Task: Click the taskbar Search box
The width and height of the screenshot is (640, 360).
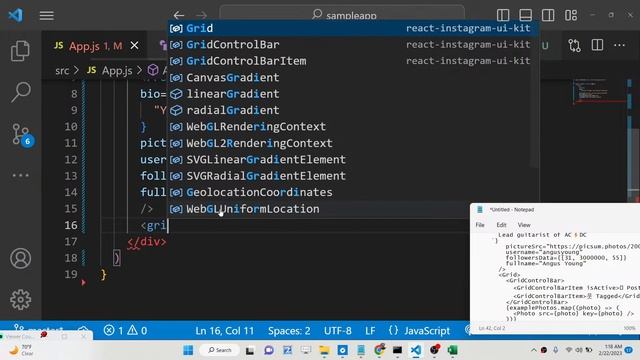Action: [x=220, y=350]
